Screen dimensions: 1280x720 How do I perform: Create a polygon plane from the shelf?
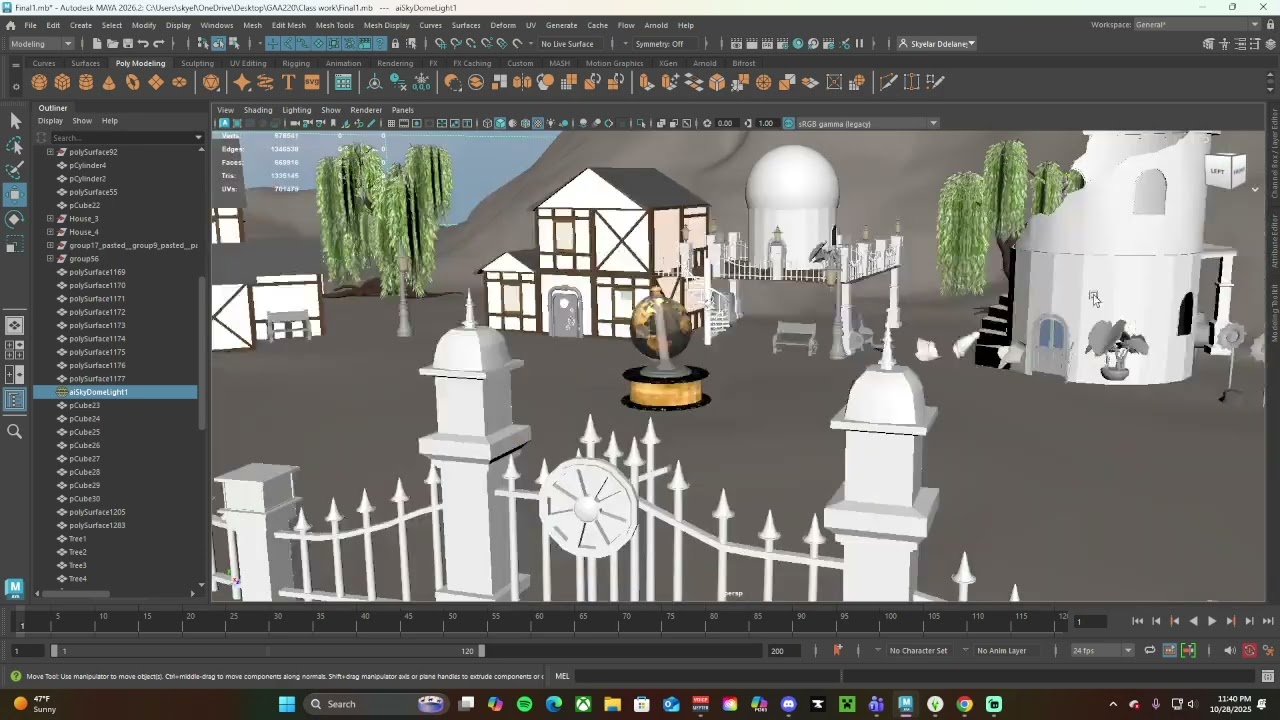(156, 82)
